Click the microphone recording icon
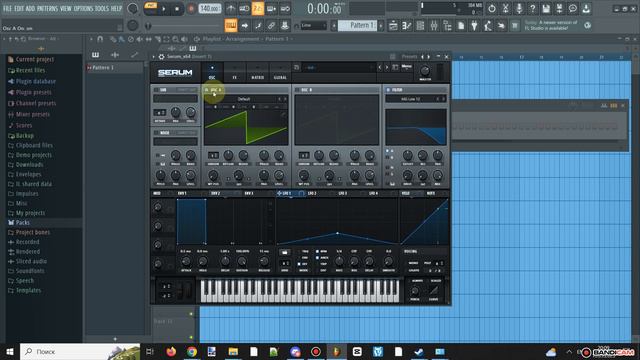The height and width of the screenshot is (360, 640). (x=519, y=9)
